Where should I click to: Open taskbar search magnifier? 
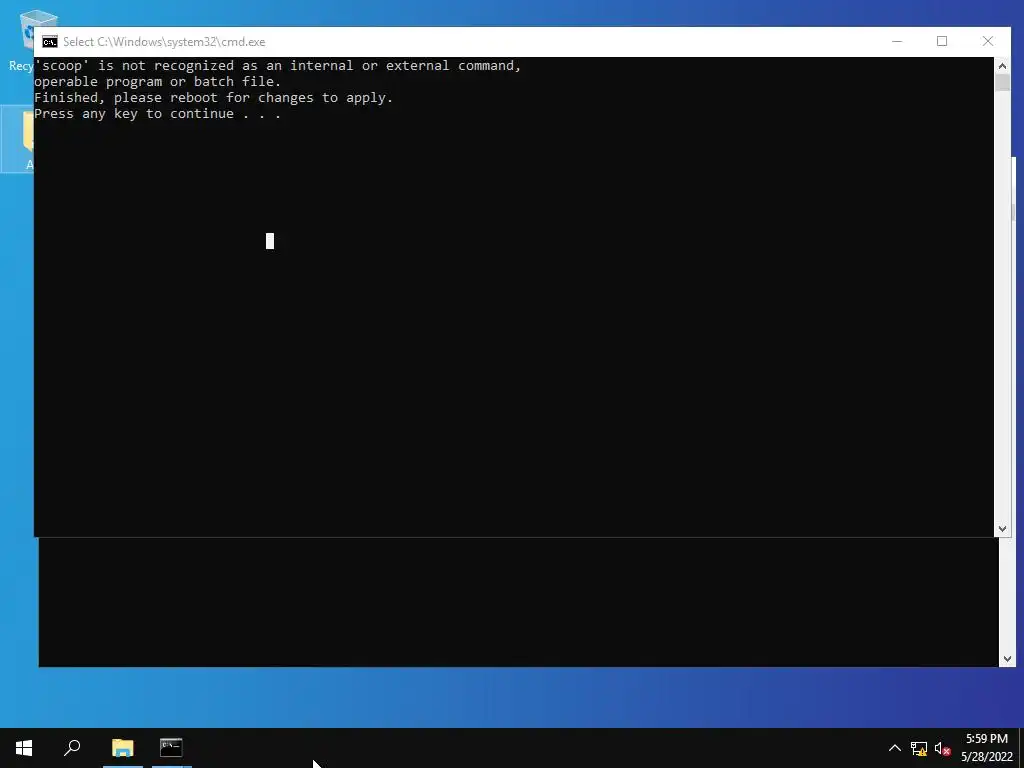pos(72,748)
